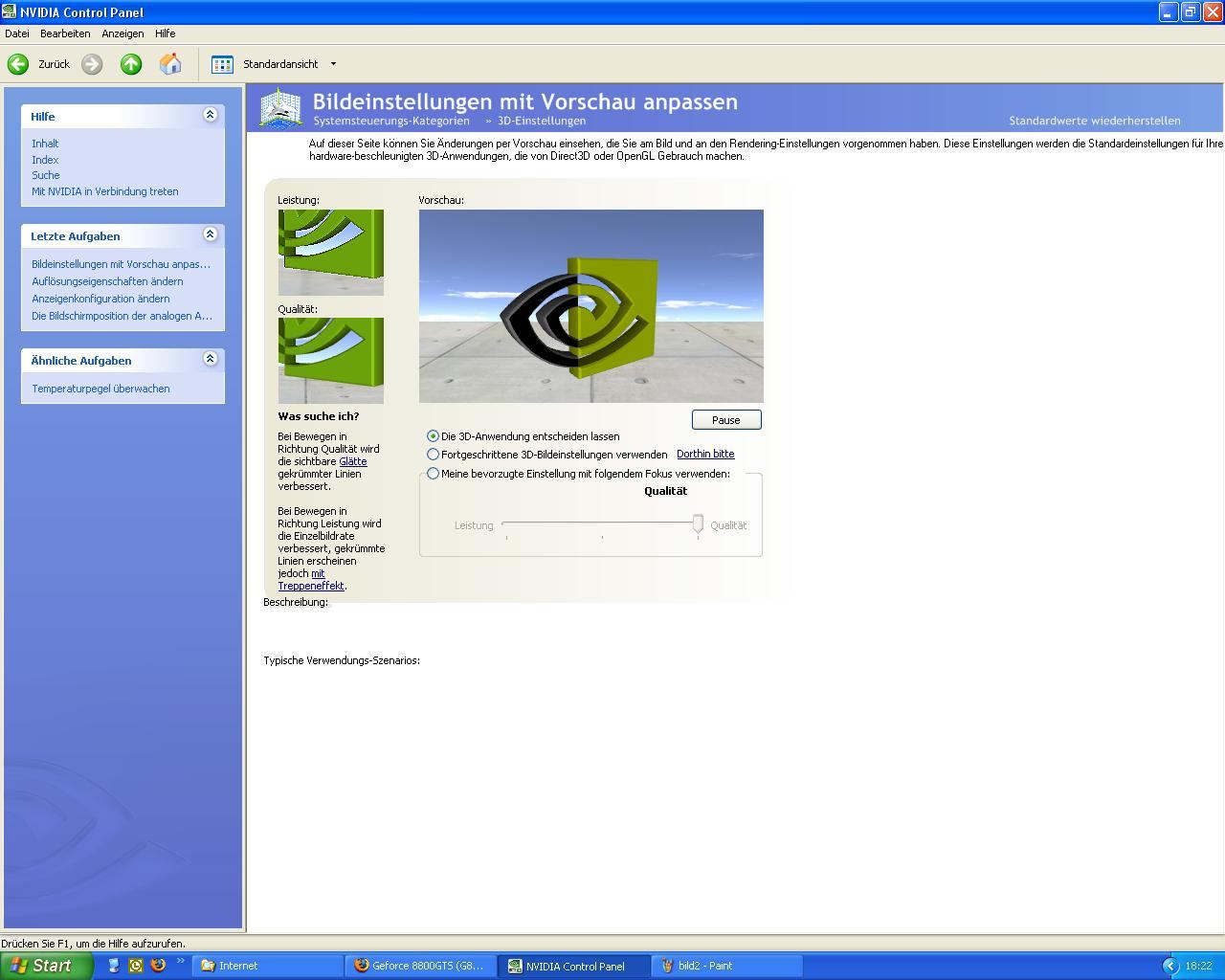Click the greyed forward arrow icon
The width and height of the screenshot is (1225, 980).
click(x=92, y=64)
